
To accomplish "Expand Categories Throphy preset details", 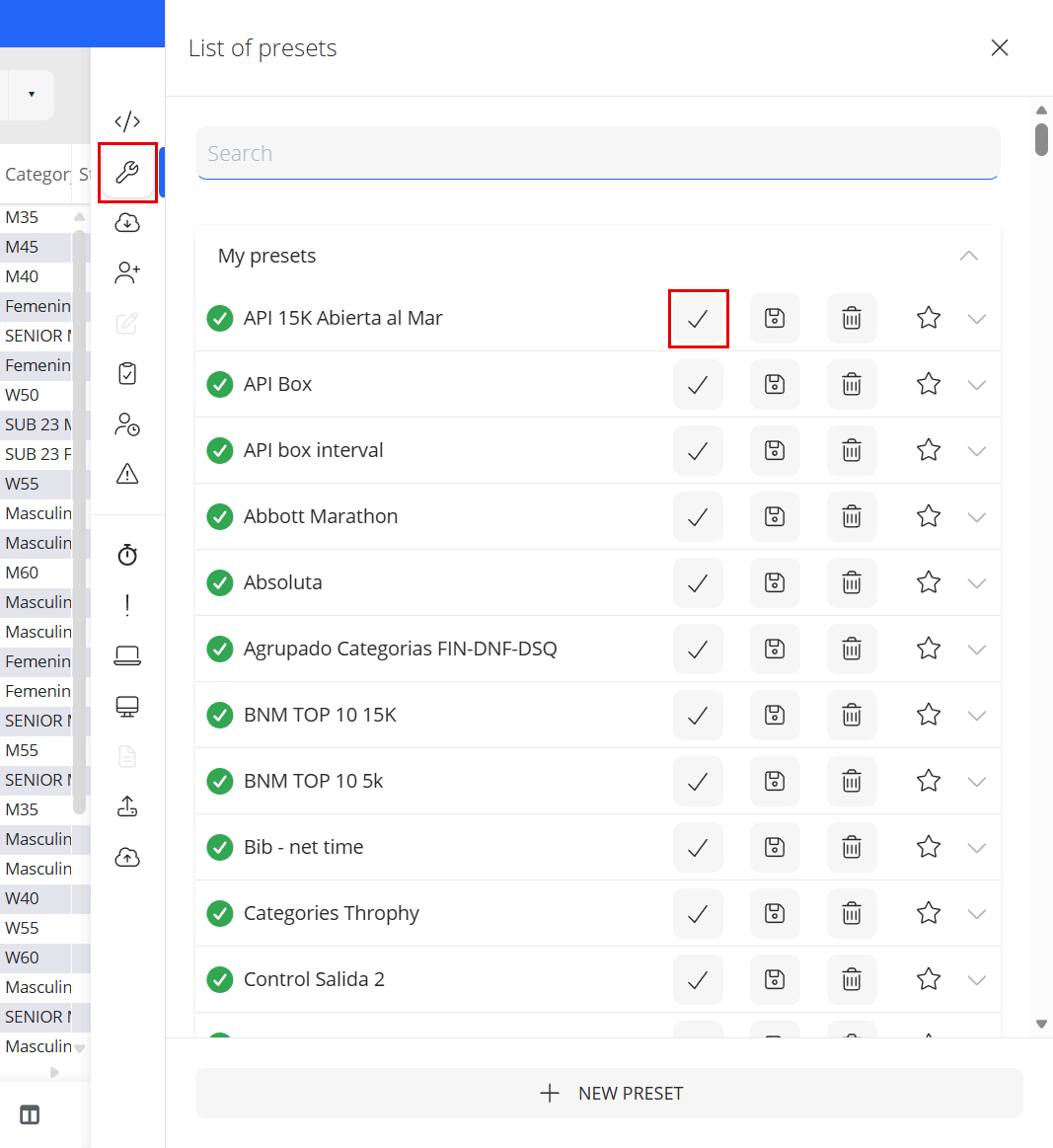I will (x=977, y=914).
